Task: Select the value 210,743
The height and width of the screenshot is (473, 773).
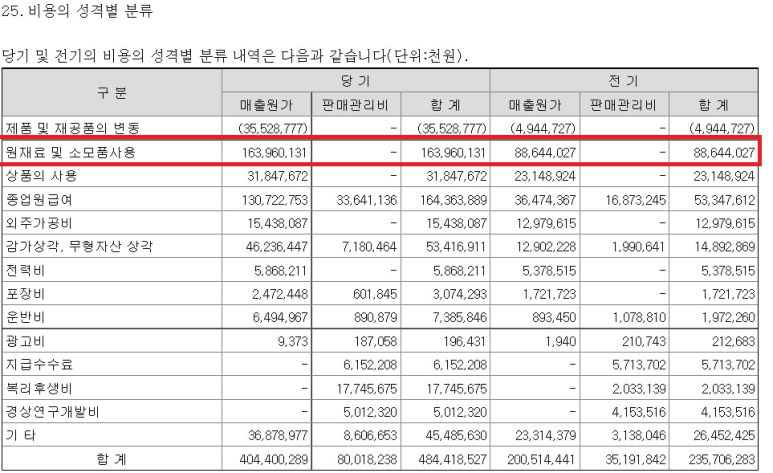Action: click(x=643, y=341)
